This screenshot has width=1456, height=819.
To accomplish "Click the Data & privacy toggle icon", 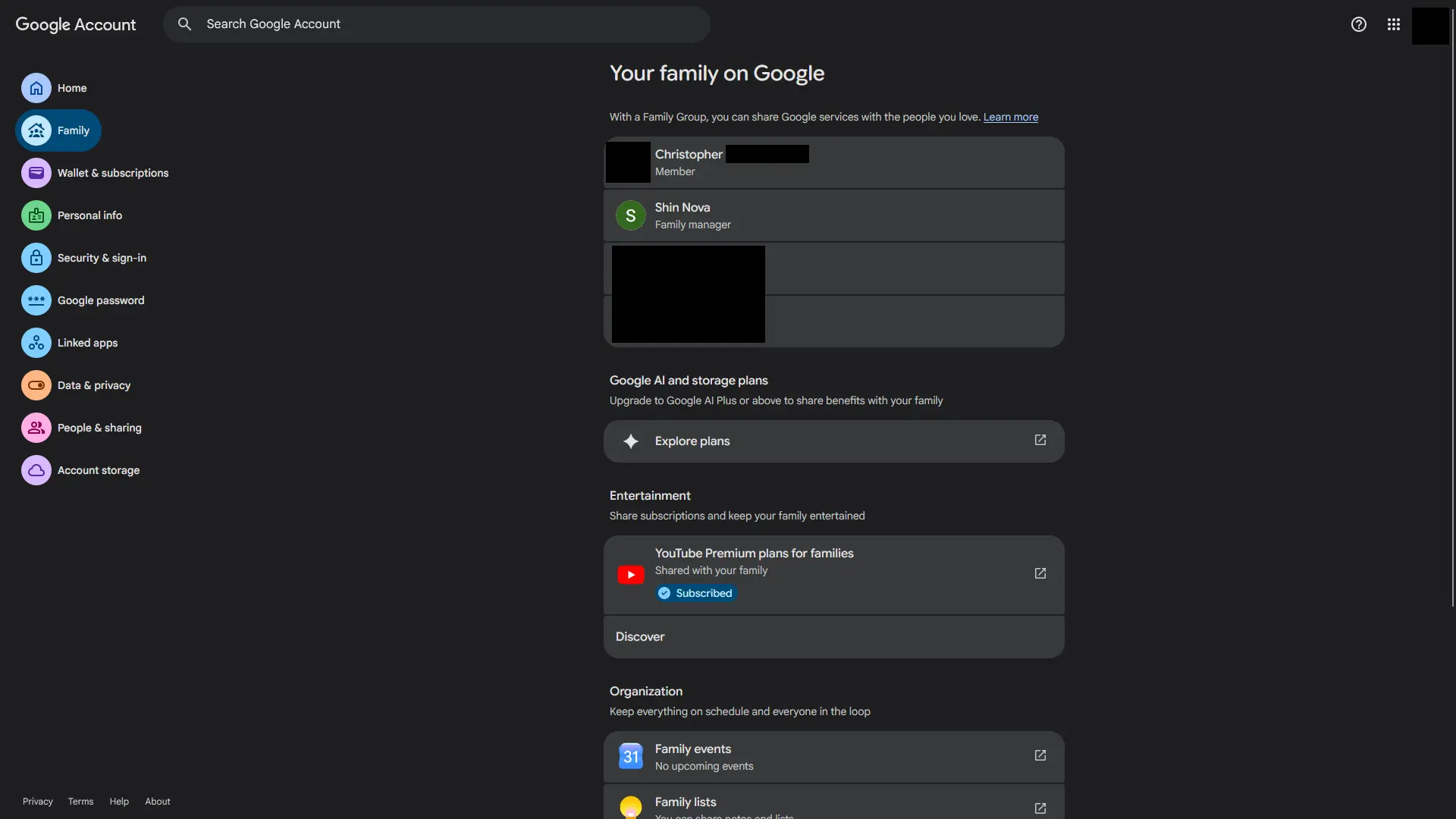I will point(36,385).
